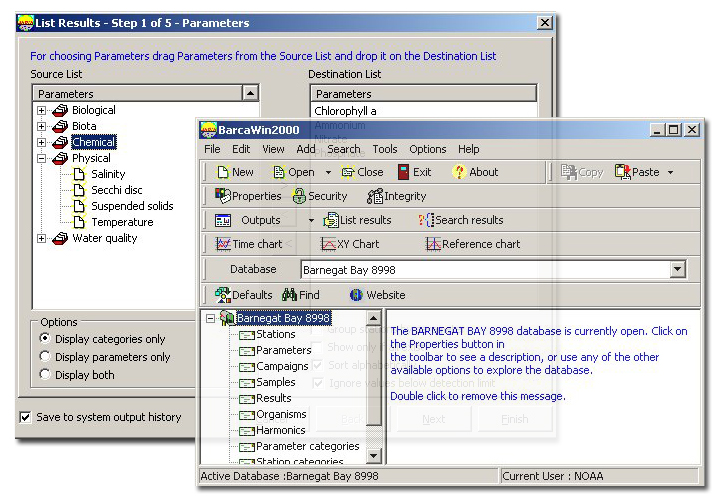
Task: Click the New toolbar icon
Action: click(x=223, y=172)
